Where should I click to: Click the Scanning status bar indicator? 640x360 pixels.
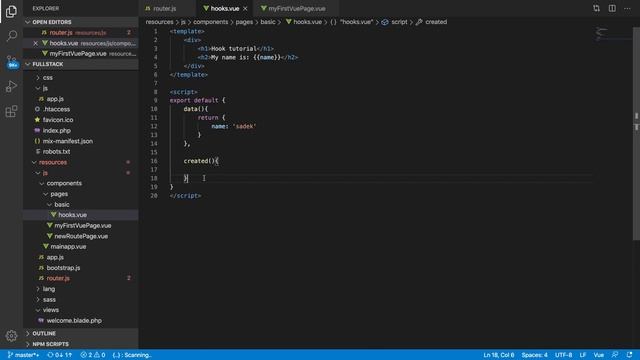pyautogui.click(x=132, y=355)
